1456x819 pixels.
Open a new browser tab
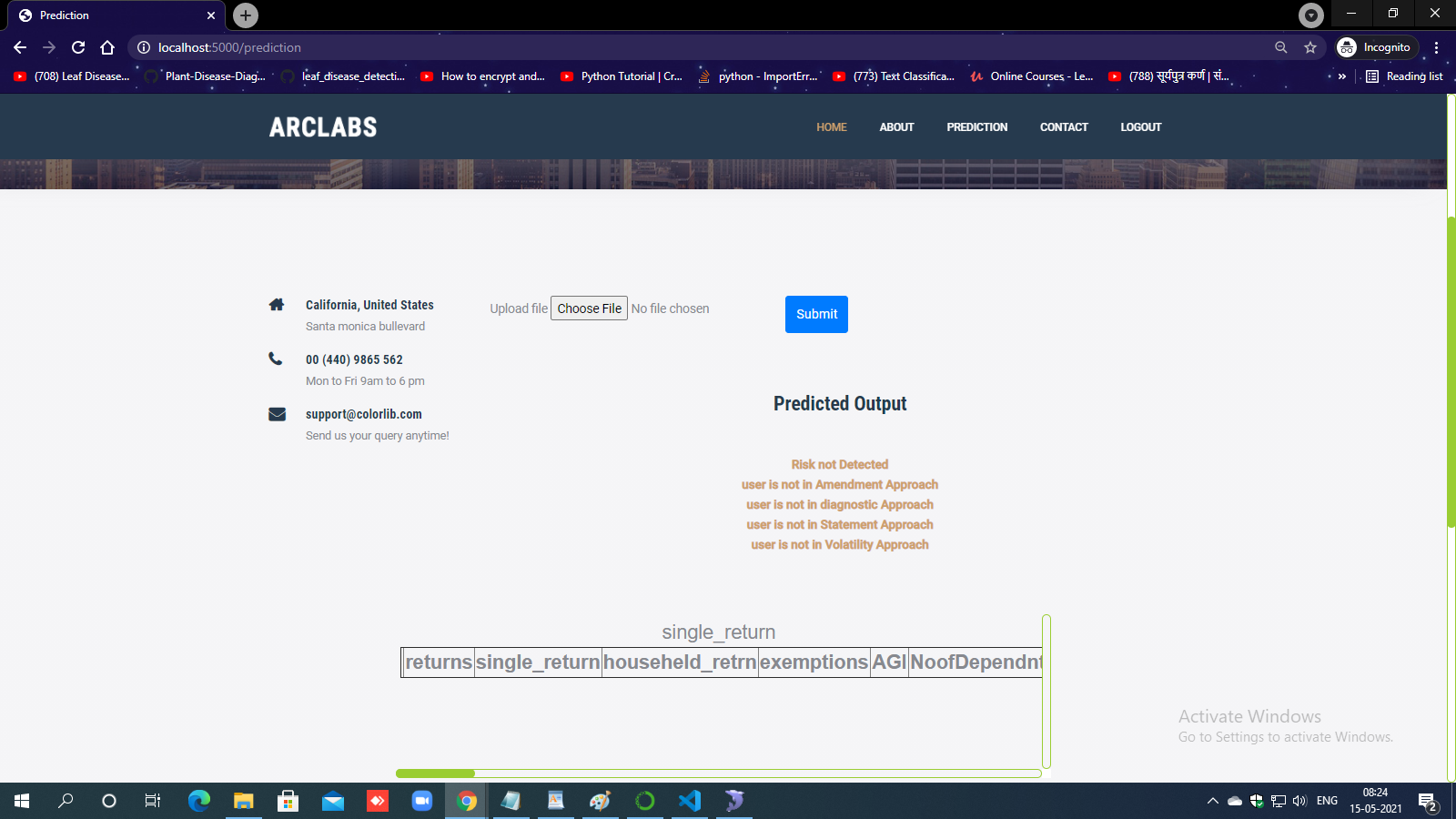coord(245,15)
